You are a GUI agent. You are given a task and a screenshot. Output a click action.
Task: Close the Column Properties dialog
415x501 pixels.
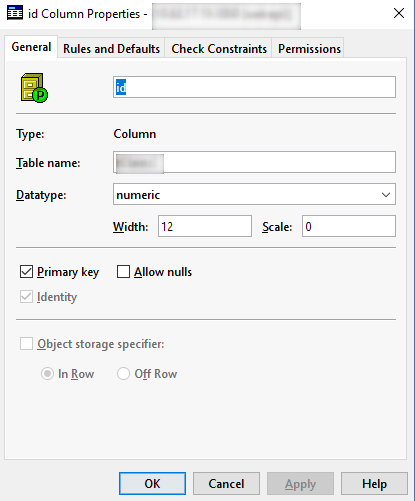pos(399,13)
